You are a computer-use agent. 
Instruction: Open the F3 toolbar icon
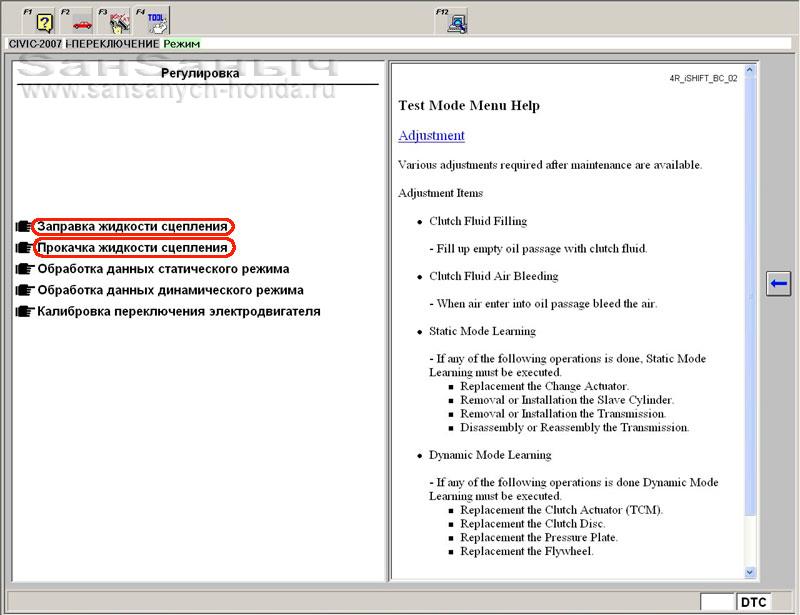click(114, 21)
